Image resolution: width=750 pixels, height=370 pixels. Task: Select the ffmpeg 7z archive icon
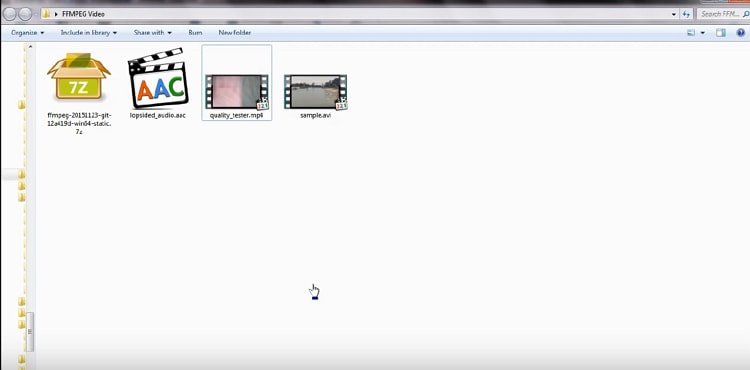tap(79, 76)
